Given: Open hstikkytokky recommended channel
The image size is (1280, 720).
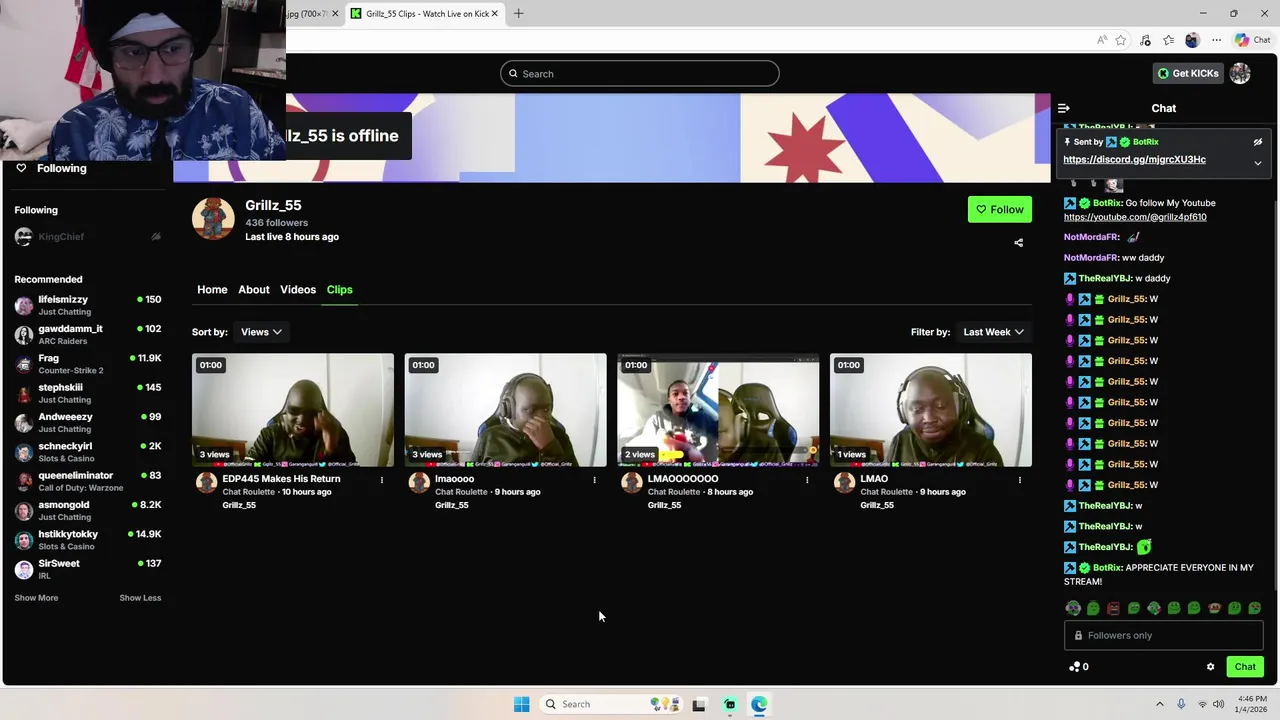Looking at the screenshot, I should coord(88,540).
